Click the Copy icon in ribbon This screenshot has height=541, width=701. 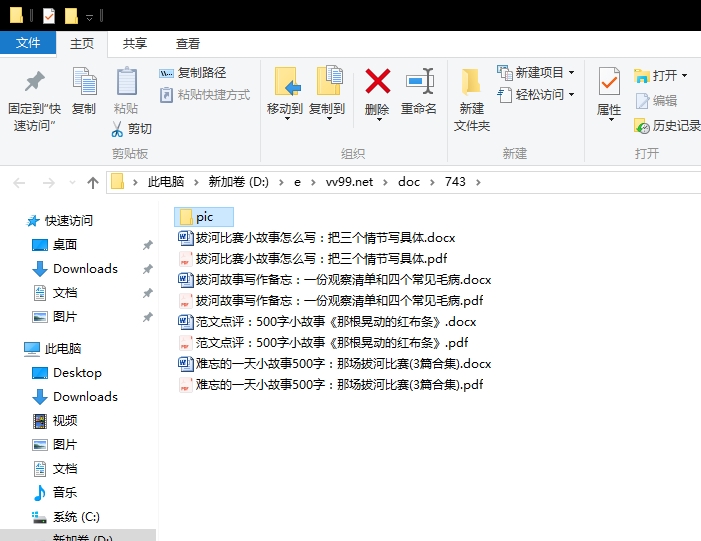84,81
